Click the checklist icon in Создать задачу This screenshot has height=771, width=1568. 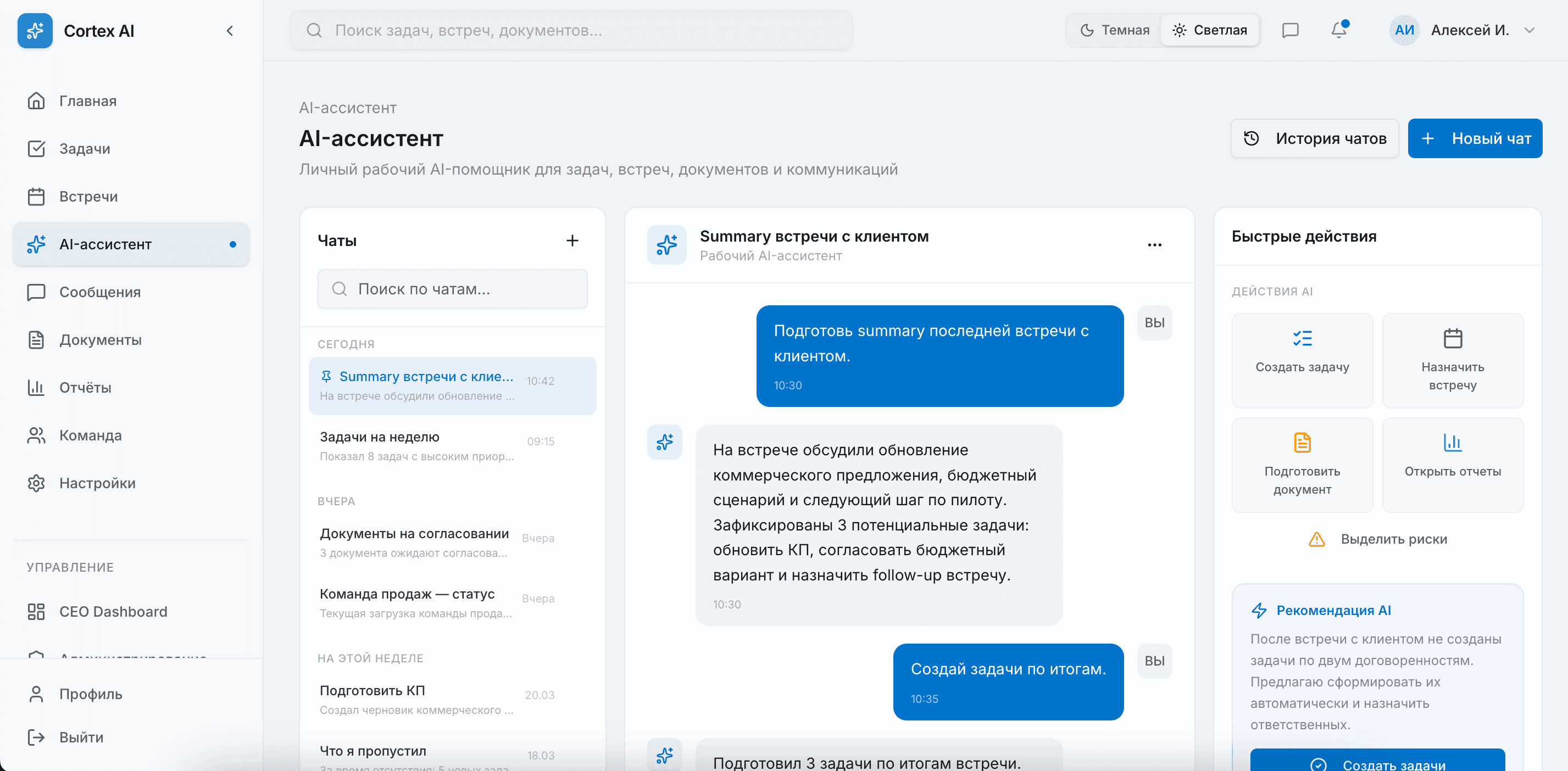[1302, 338]
